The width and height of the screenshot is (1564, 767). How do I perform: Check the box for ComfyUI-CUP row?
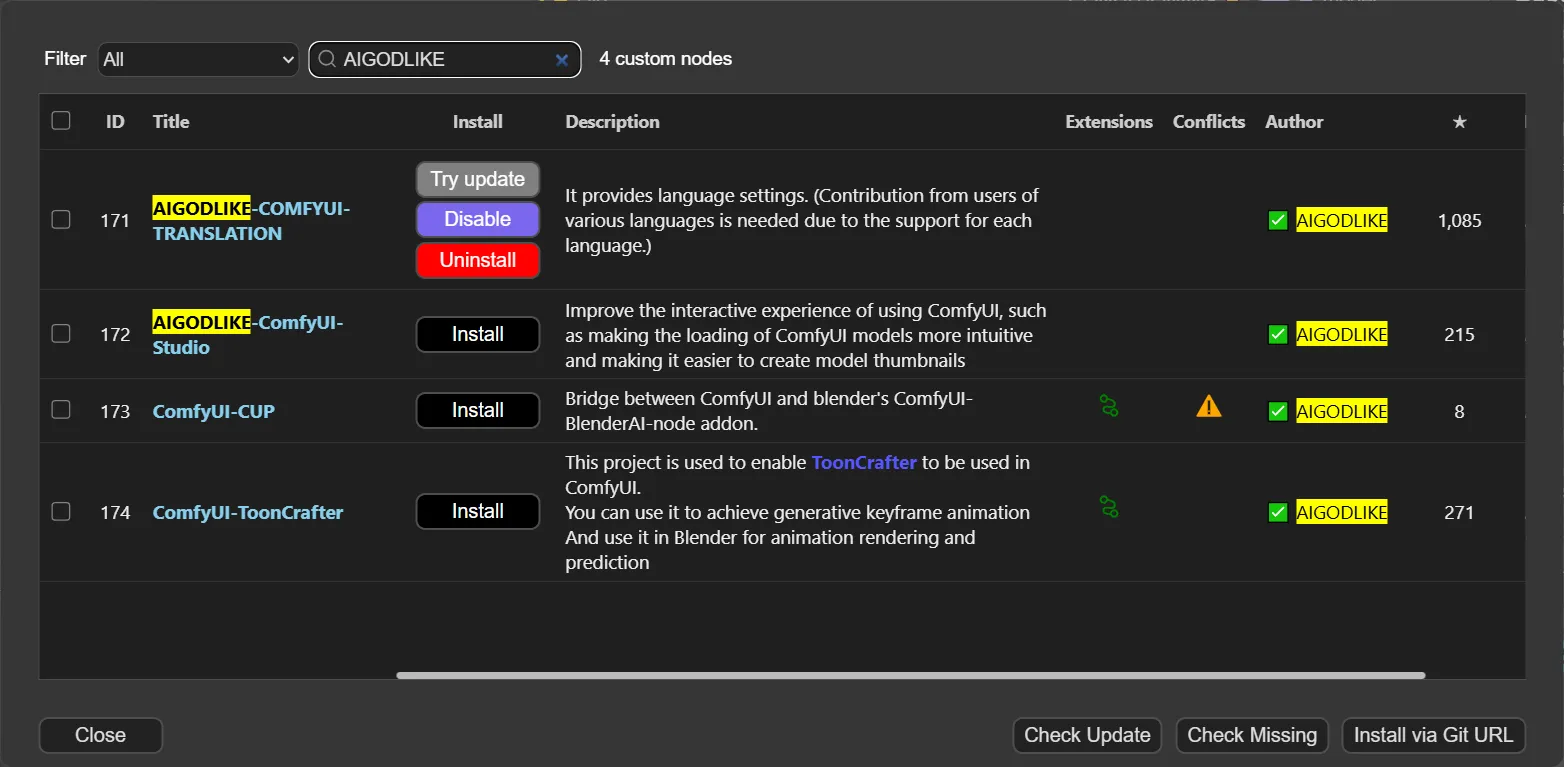(x=61, y=410)
